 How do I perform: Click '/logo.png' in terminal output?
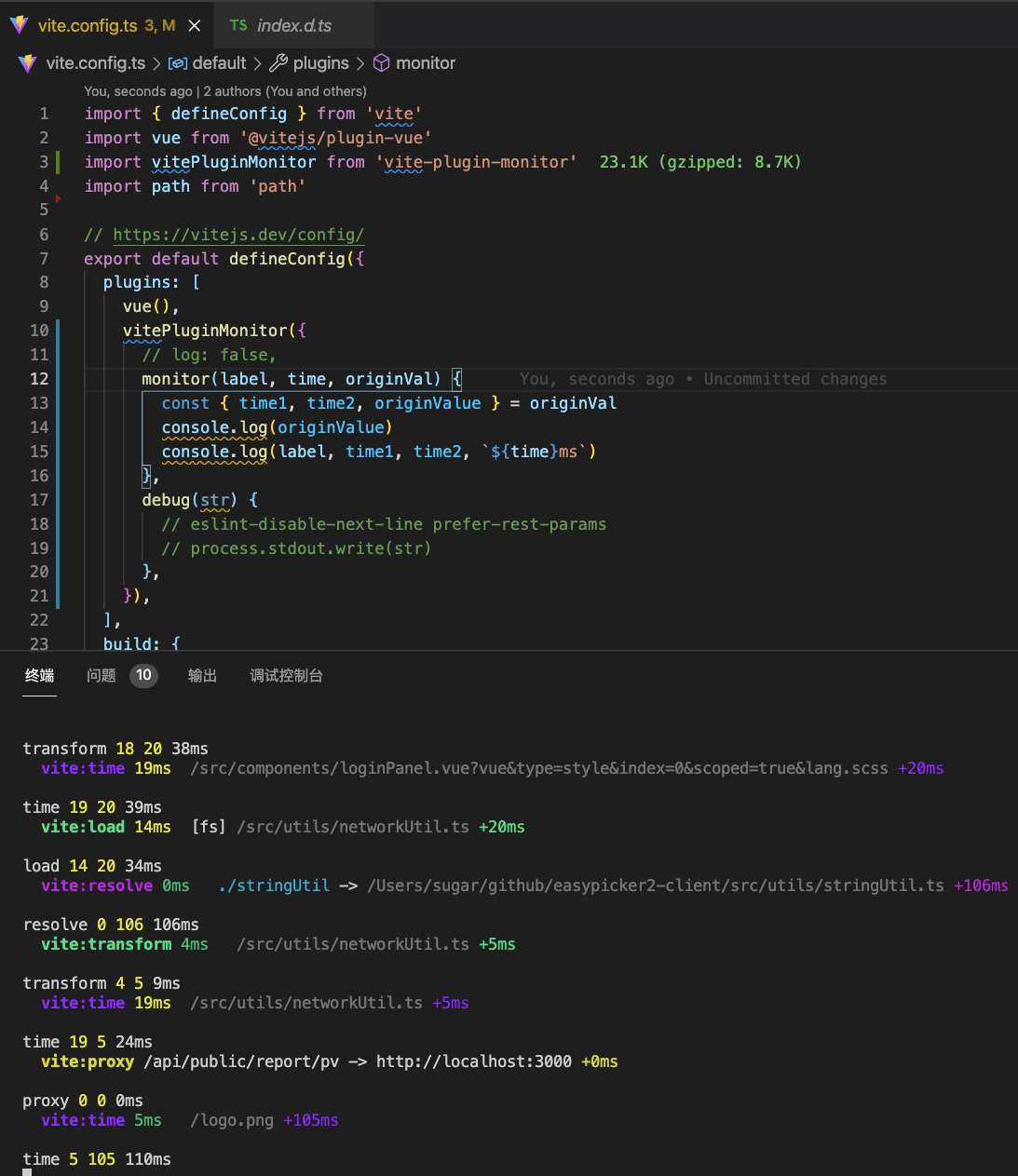coord(232,1120)
